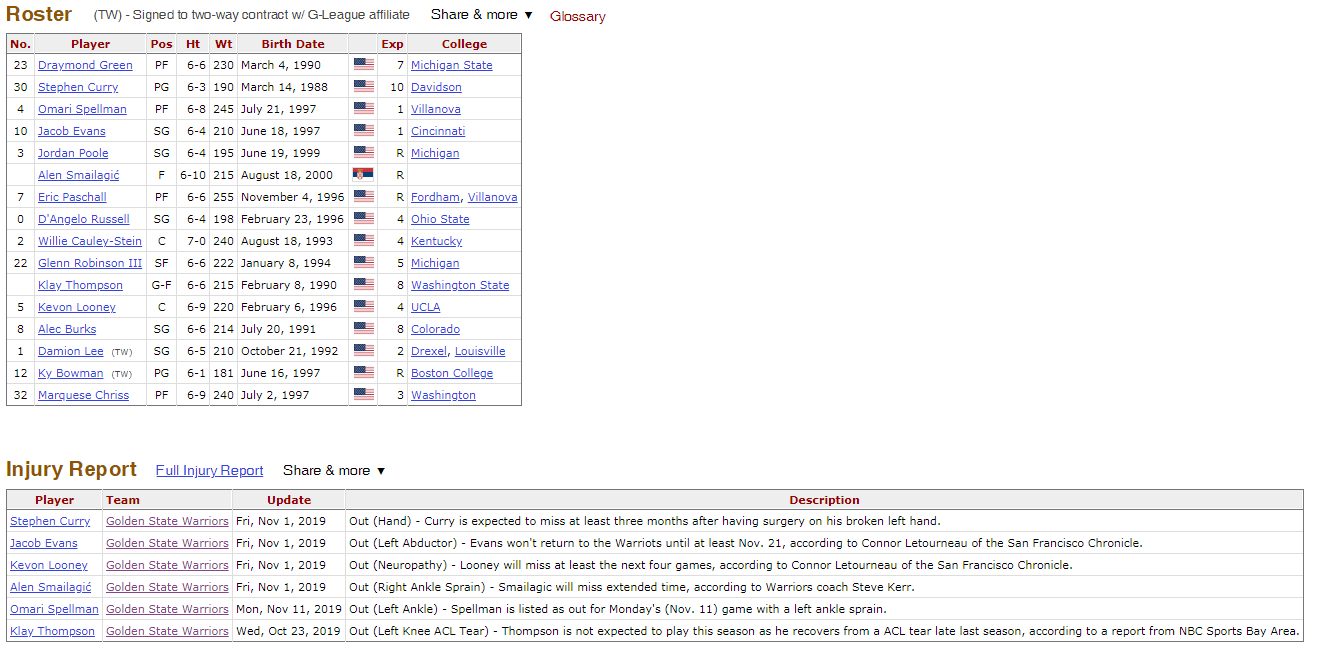Viewport: 1329px width, 652px height.
Task: Open Glenn Robinson III's player page
Action: 90,263
